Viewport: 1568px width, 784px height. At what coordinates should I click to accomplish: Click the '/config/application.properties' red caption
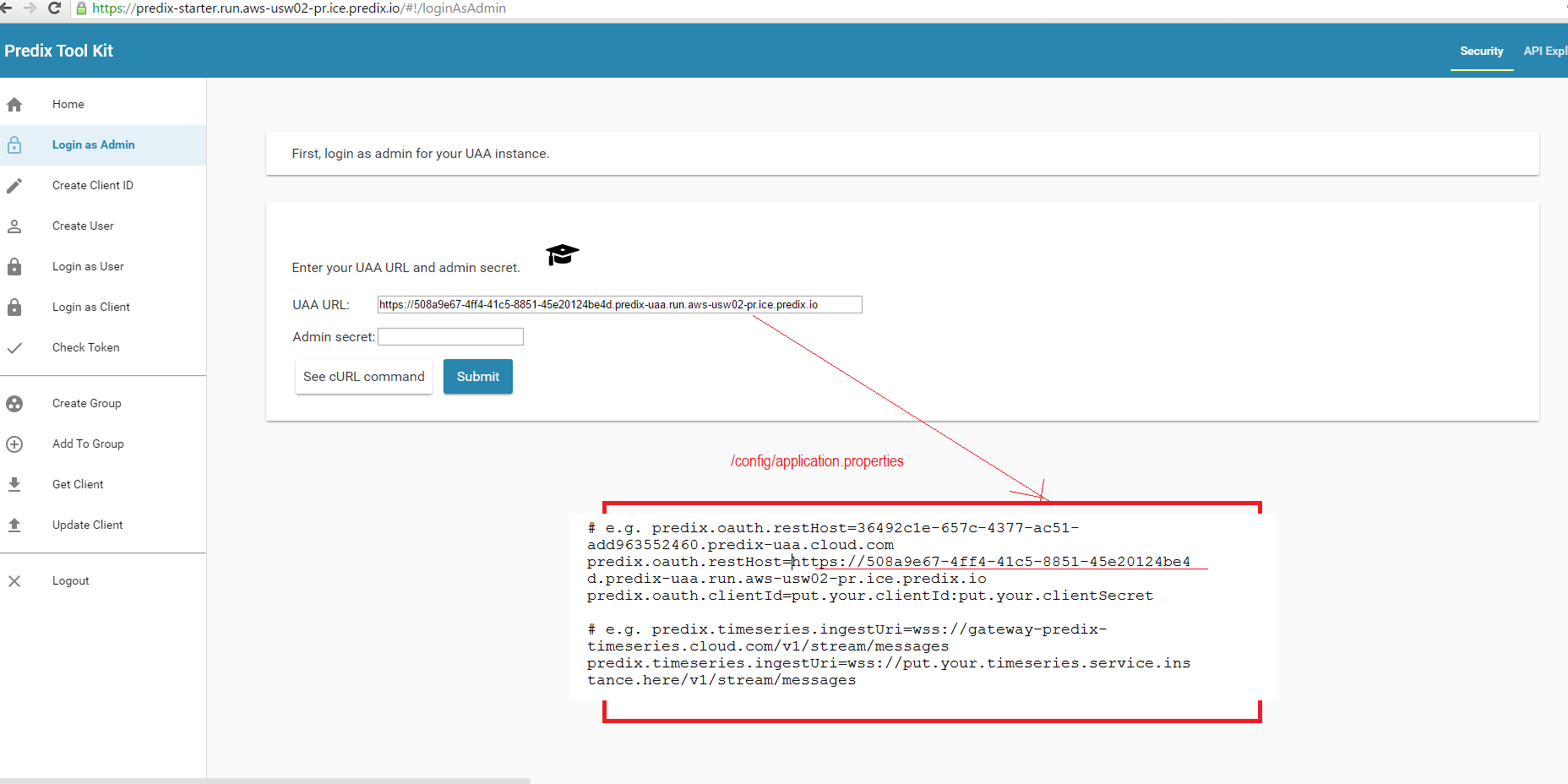[817, 461]
